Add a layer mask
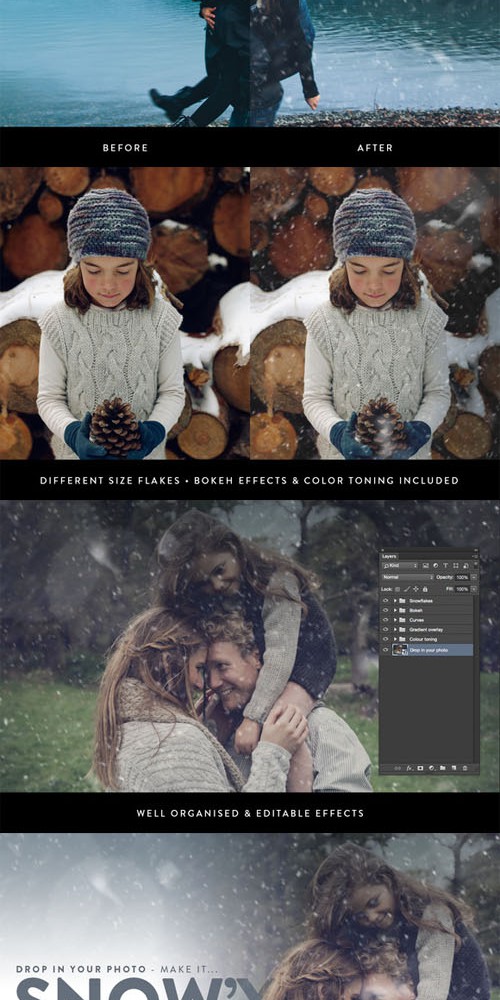This screenshot has width=500, height=1000. coord(420,768)
